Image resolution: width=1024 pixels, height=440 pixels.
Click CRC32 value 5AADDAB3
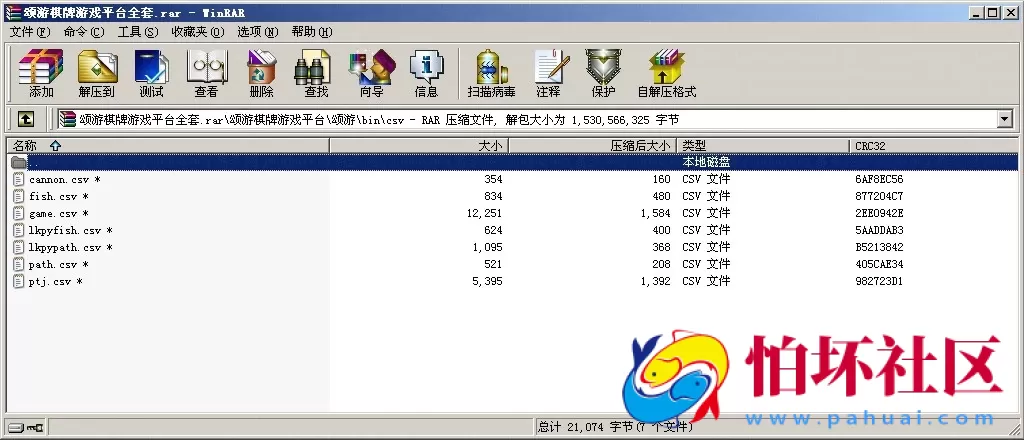click(x=879, y=230)
